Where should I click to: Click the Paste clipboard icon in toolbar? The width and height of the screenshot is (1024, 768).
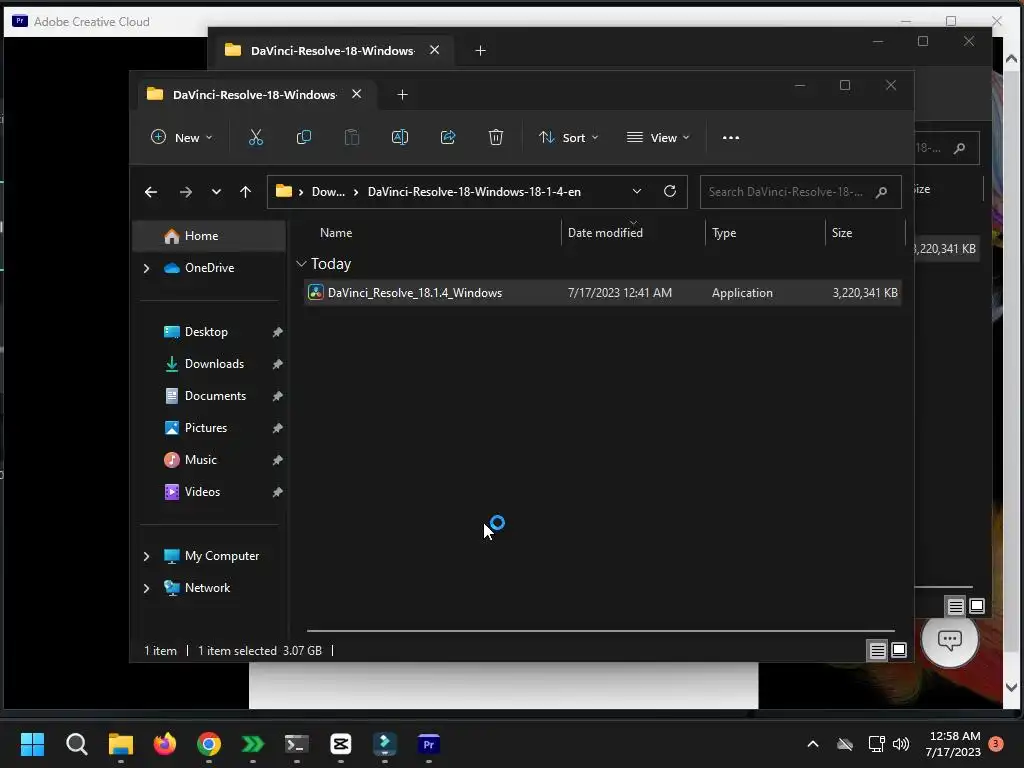(351, 137)
